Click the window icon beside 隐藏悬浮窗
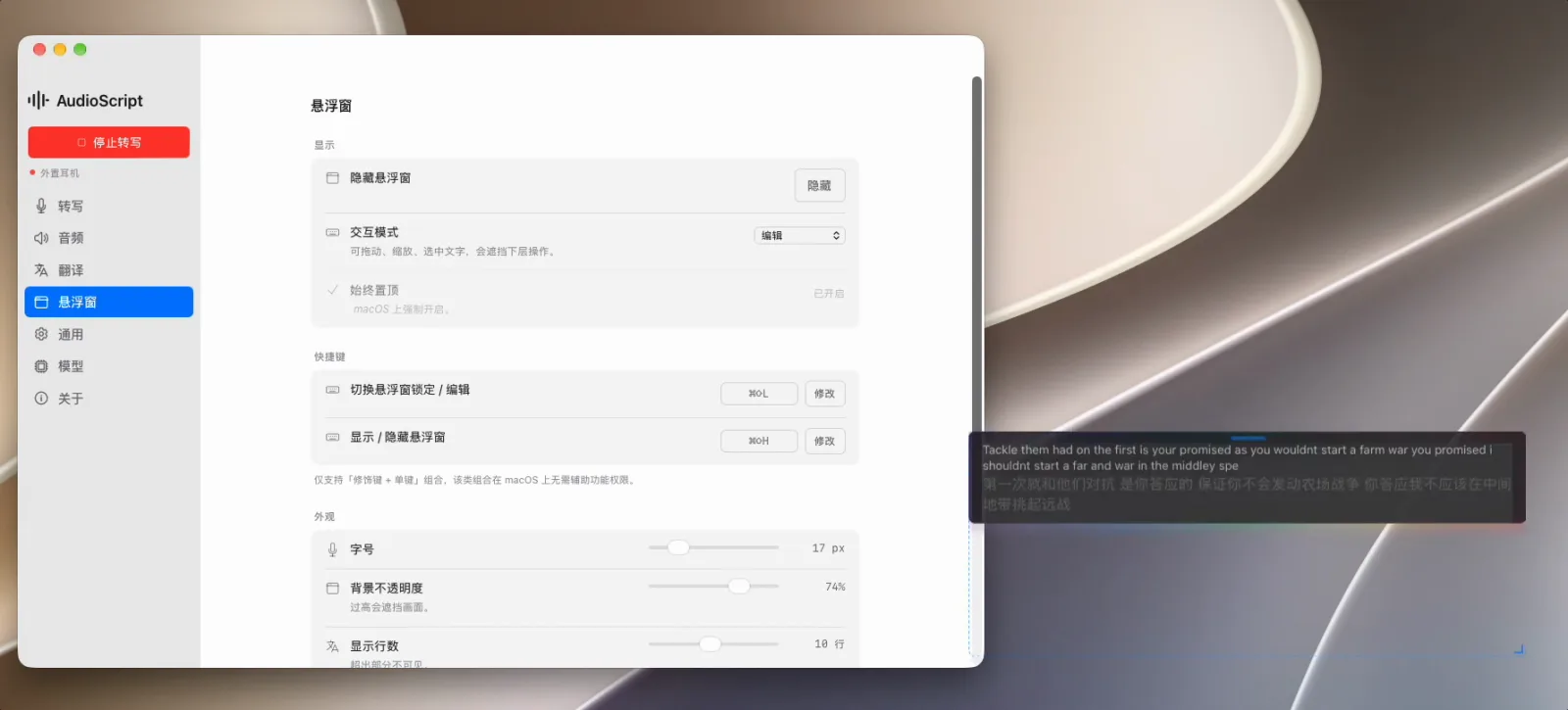 point(332,178)
